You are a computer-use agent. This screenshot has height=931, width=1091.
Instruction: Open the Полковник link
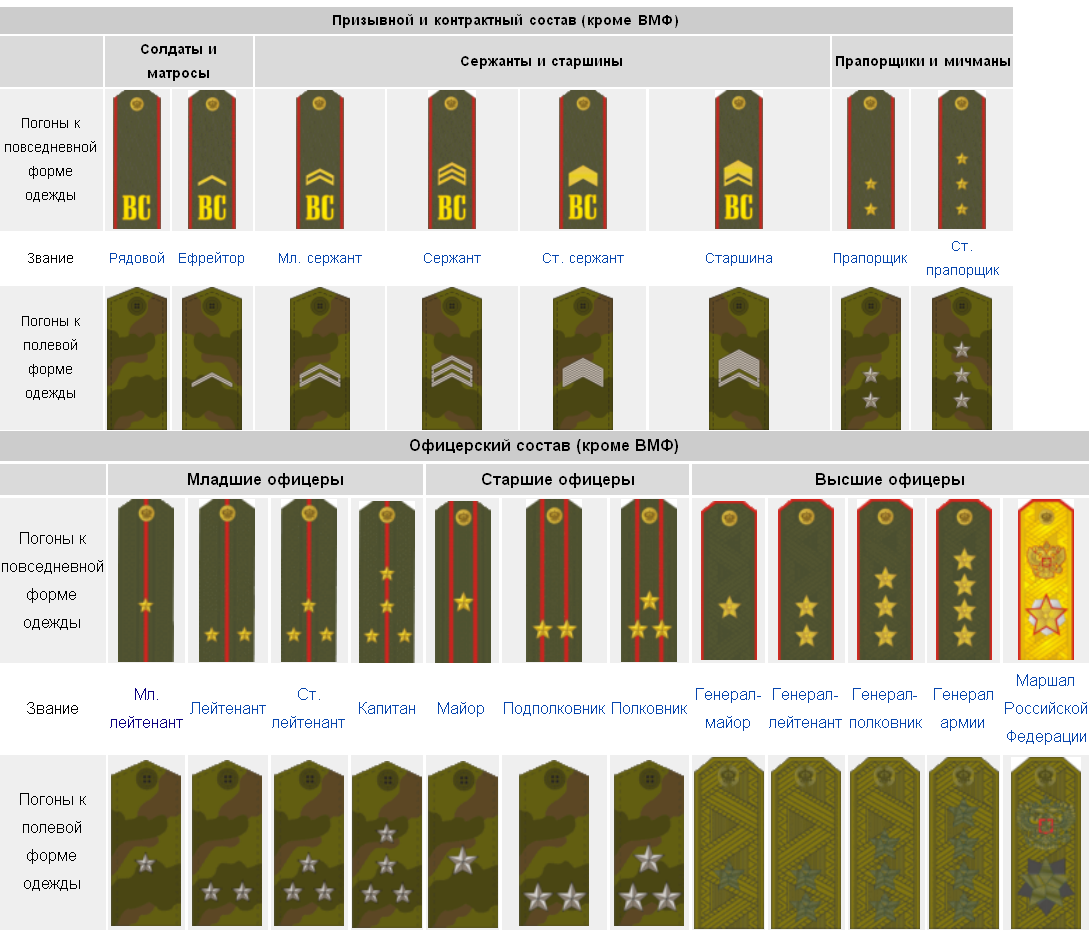point(648,708)
